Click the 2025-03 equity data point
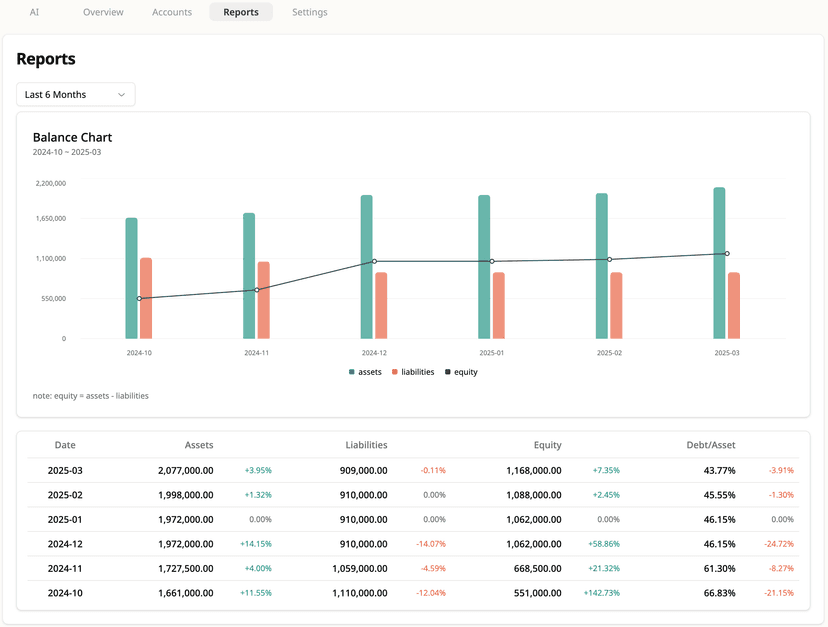828x627 pixels. tap(727, 254)
